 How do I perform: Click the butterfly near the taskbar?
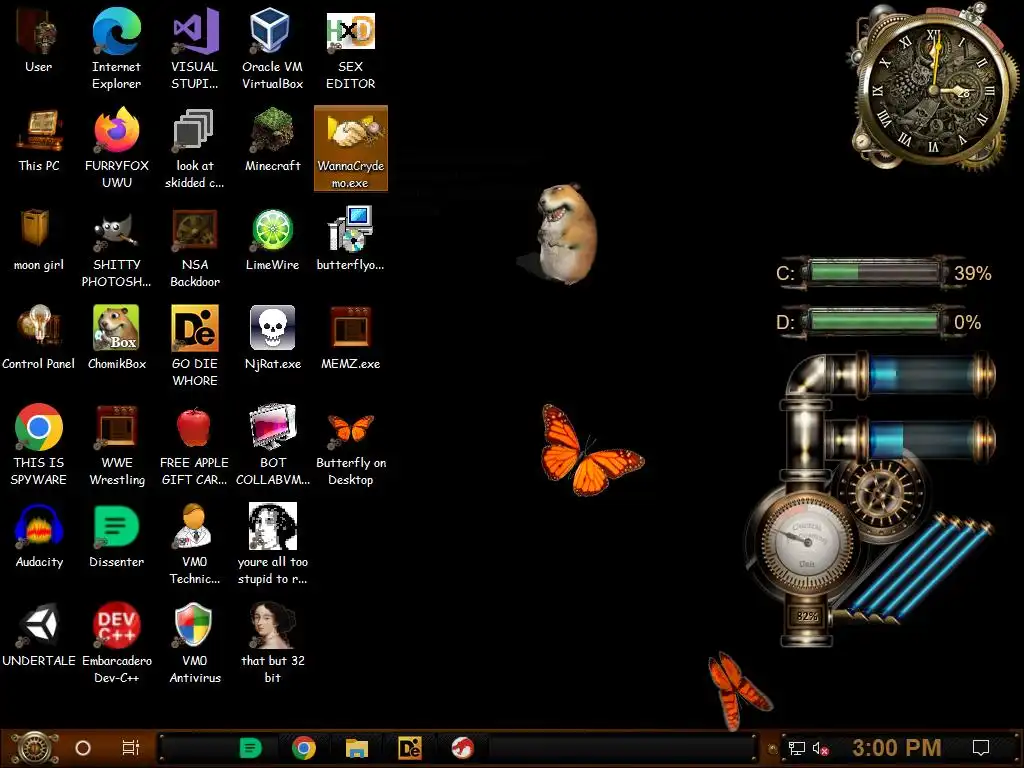pyautogui.click(x=739, y=691)
